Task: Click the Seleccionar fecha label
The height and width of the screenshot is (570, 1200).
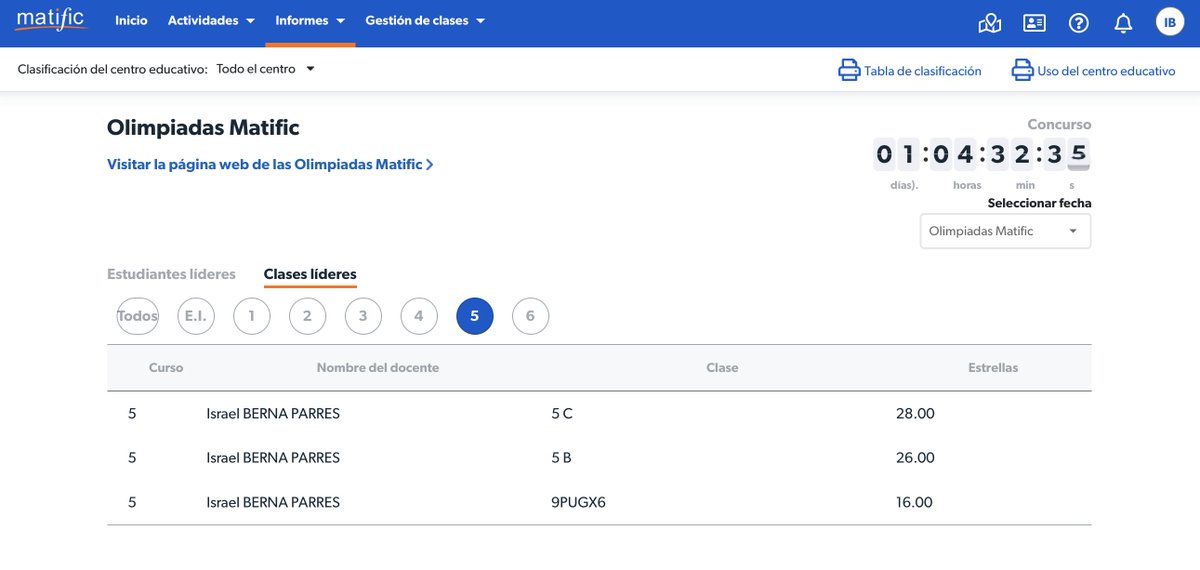Action: (x=1039, y=203)
